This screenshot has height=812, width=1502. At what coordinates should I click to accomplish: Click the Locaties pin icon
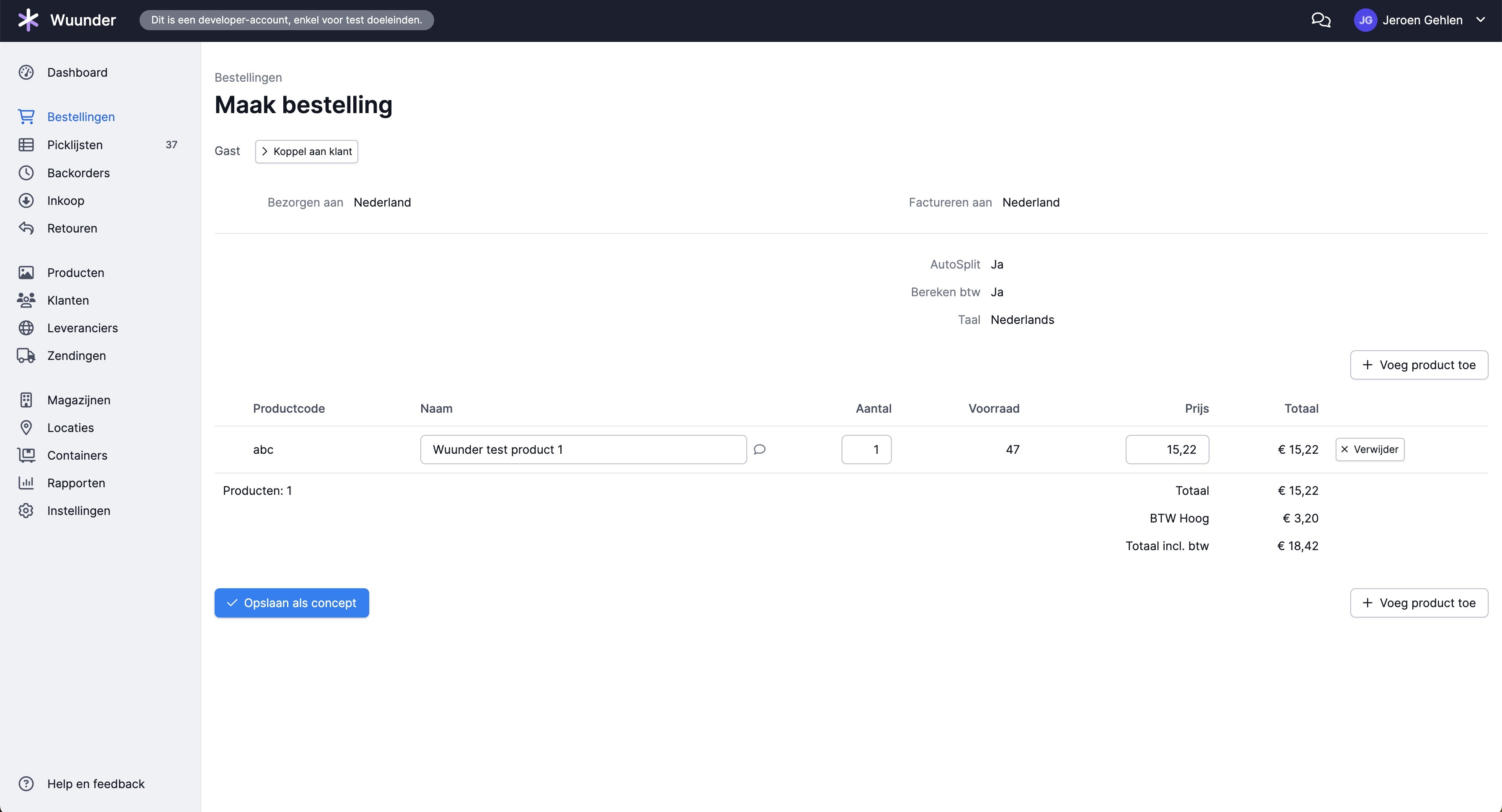tap(26, 427)
